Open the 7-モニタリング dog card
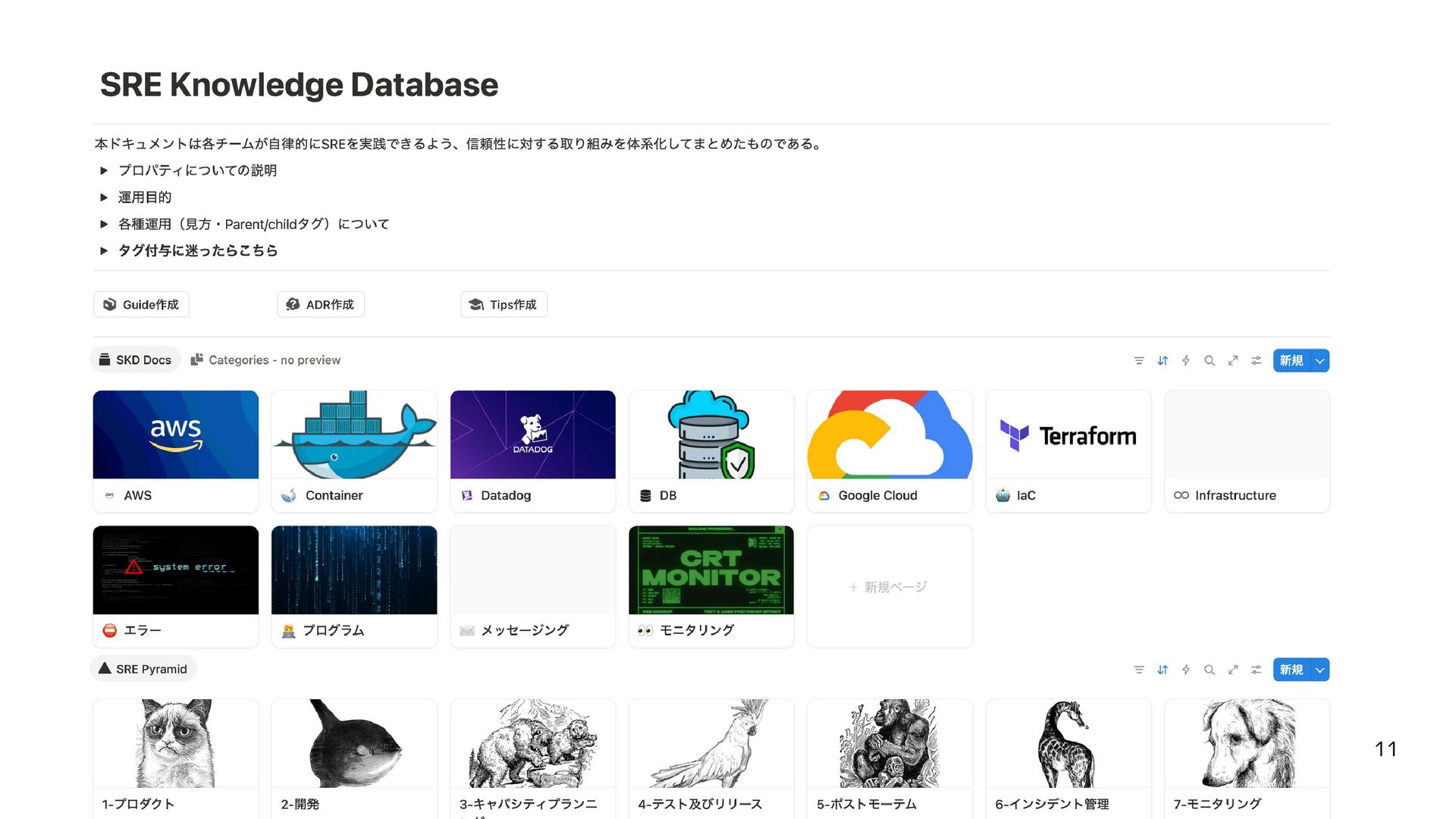Screen dimensions: 1456x819 click(1247, 758)
